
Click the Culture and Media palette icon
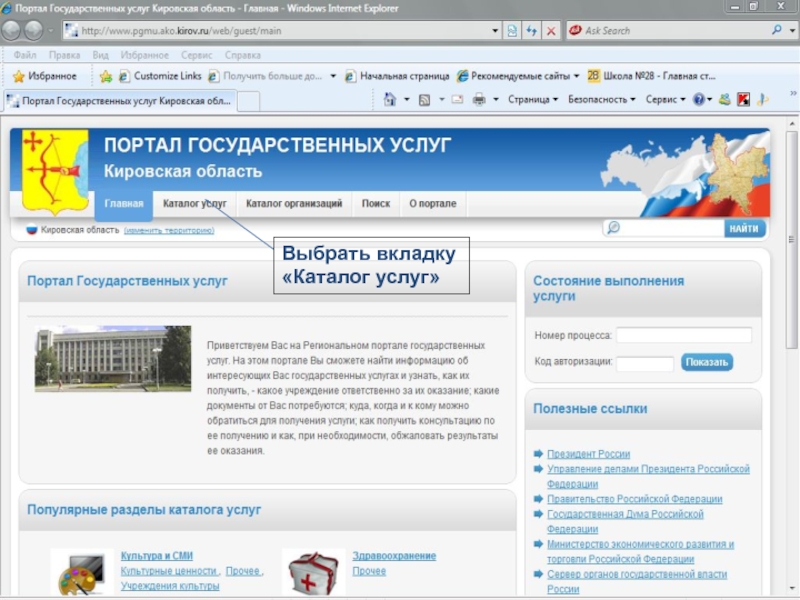(x=82, y=573)
